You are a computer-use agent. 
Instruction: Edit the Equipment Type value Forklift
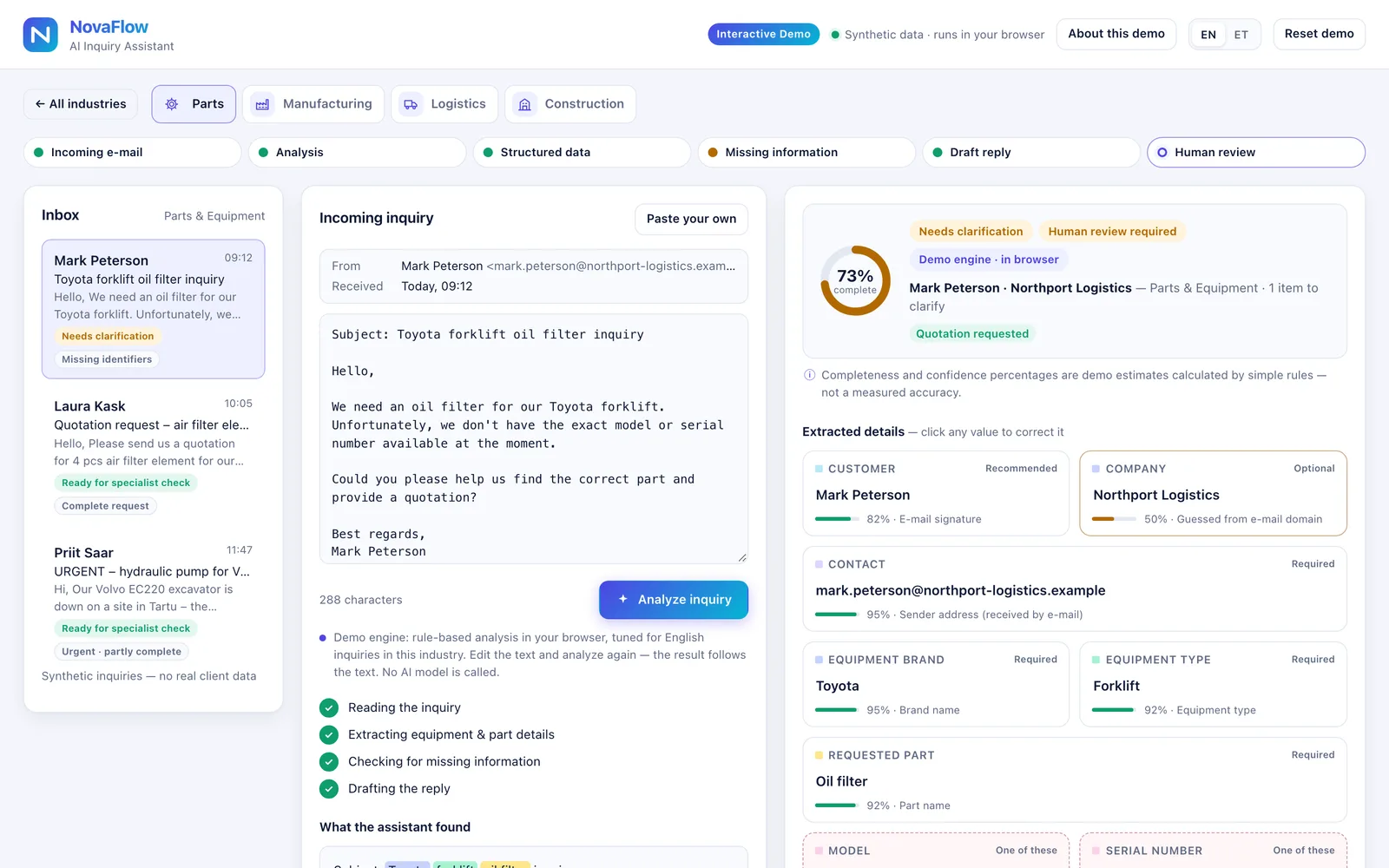tap(1116, 687)
